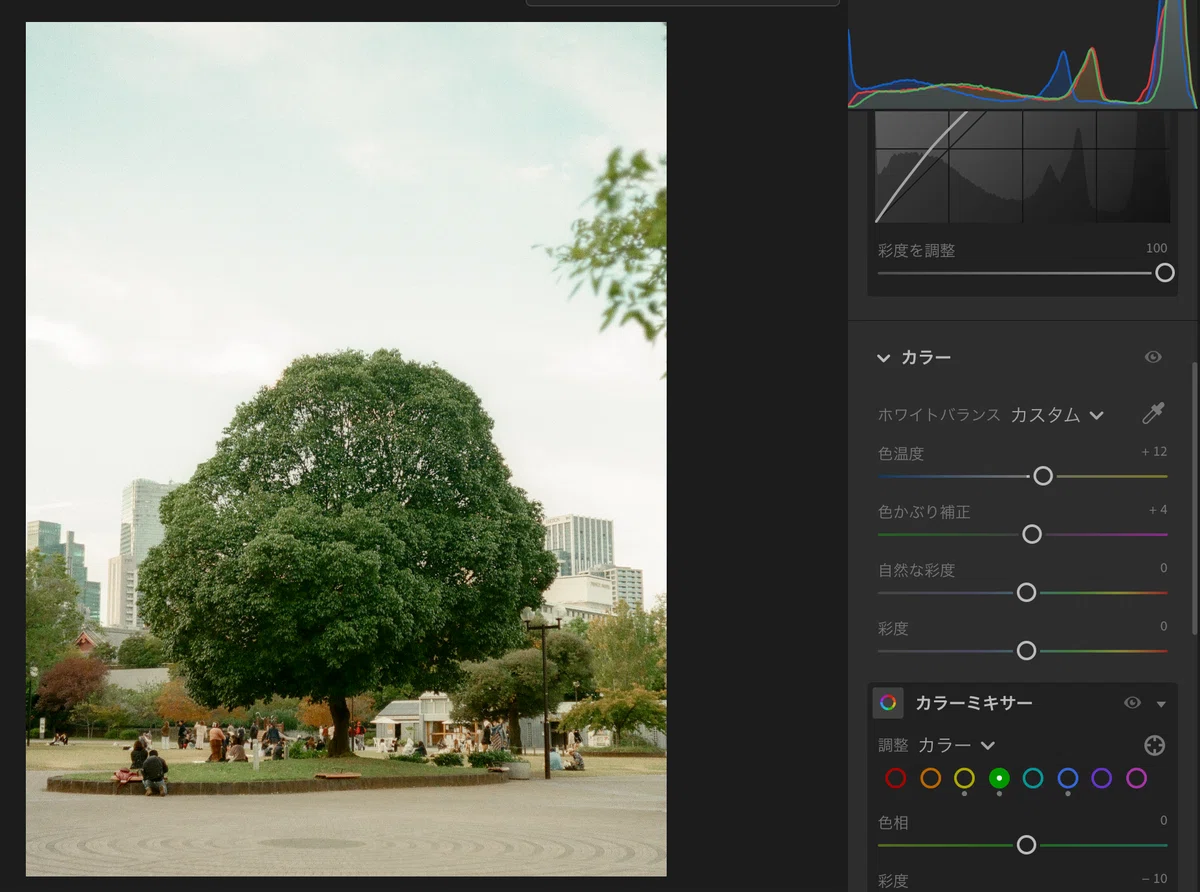Screen dimensions: 1200x892
Task: Click the 彩度を調整 slider handle
Action: [1165, 273]
